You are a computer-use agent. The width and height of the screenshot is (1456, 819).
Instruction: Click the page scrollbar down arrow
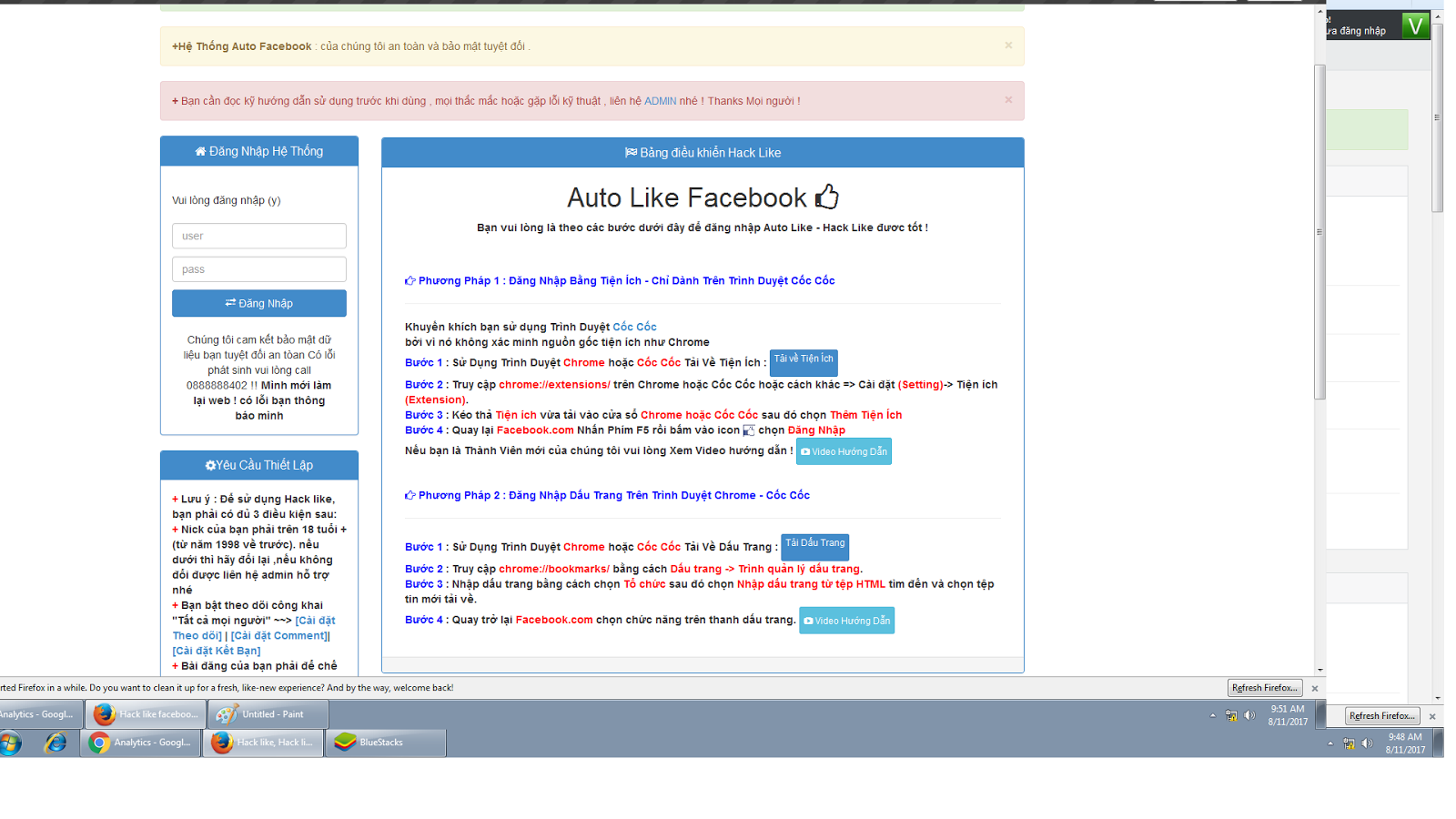tap(1319, 670)
